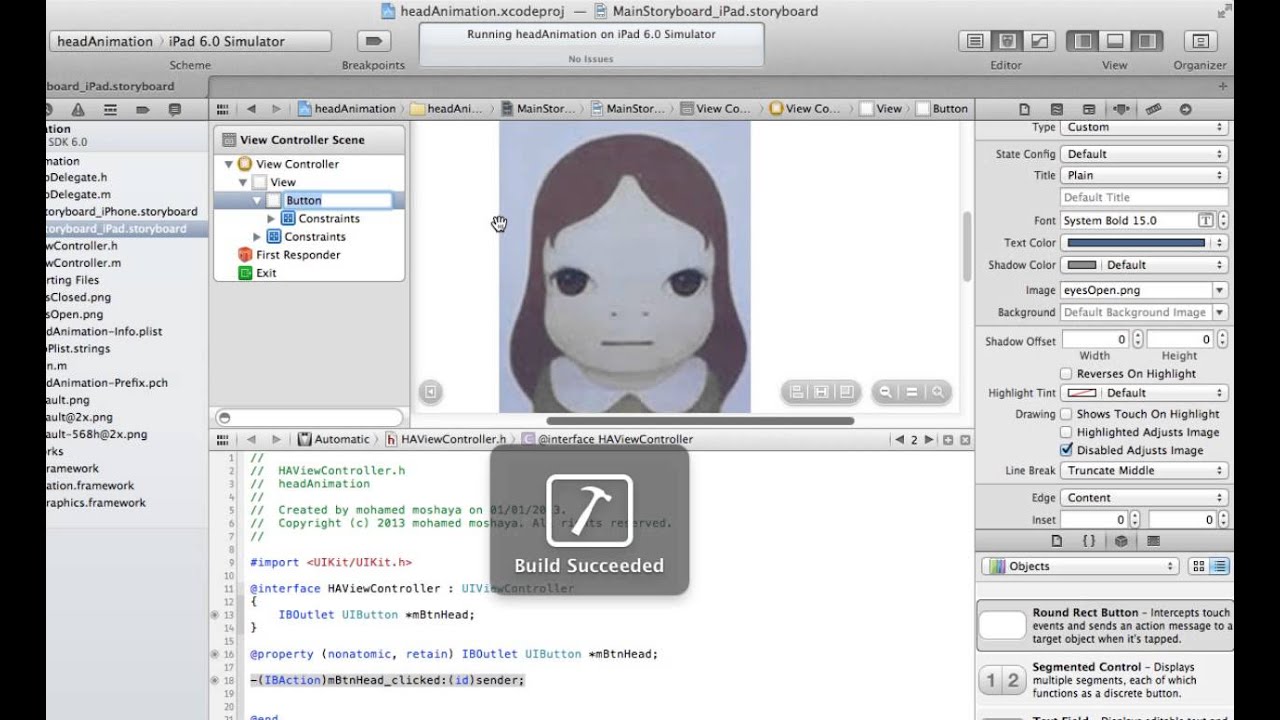The image size is (1280, 720).
Task: Show the Log navigator speech-bubble icon
Action: [x=174, y=109]
